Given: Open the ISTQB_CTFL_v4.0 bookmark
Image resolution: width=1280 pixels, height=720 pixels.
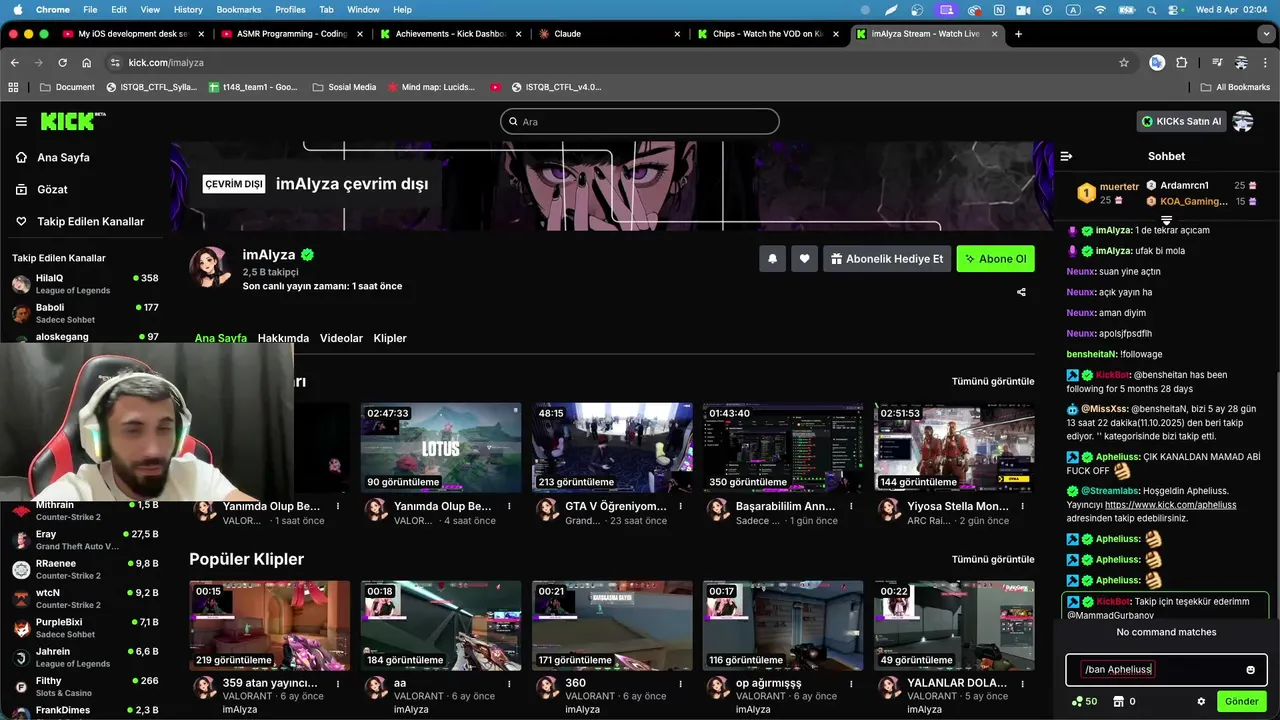Looking at the screenshot, I should [556, 87].
